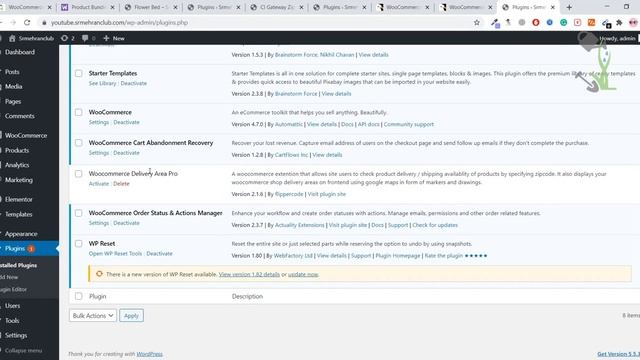640x360 pixels.
Task: Click See Library for Starter Templates
Action: click(102, 83)
